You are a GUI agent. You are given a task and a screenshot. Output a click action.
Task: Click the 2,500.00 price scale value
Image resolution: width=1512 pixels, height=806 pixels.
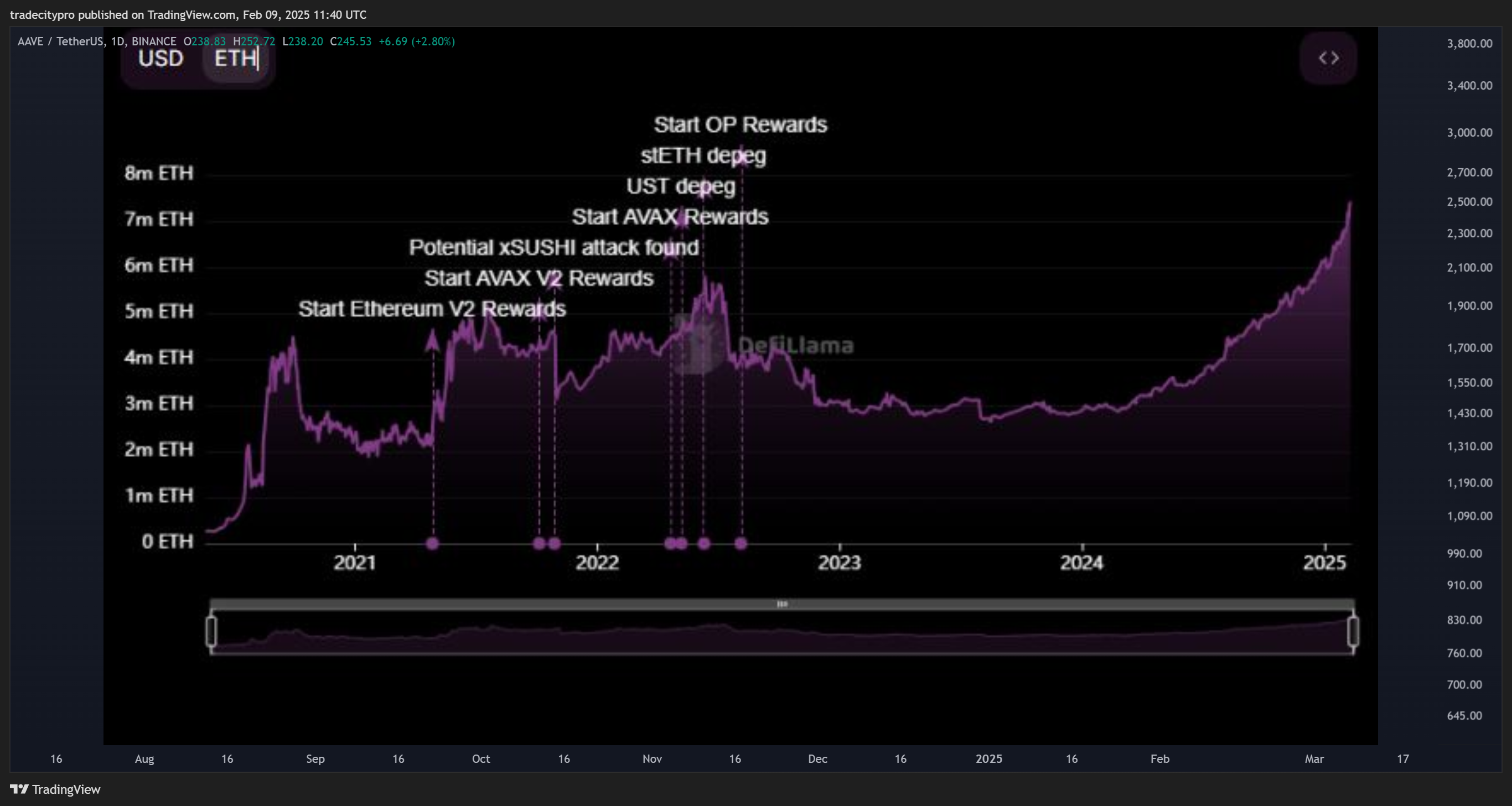(1469, 202)
